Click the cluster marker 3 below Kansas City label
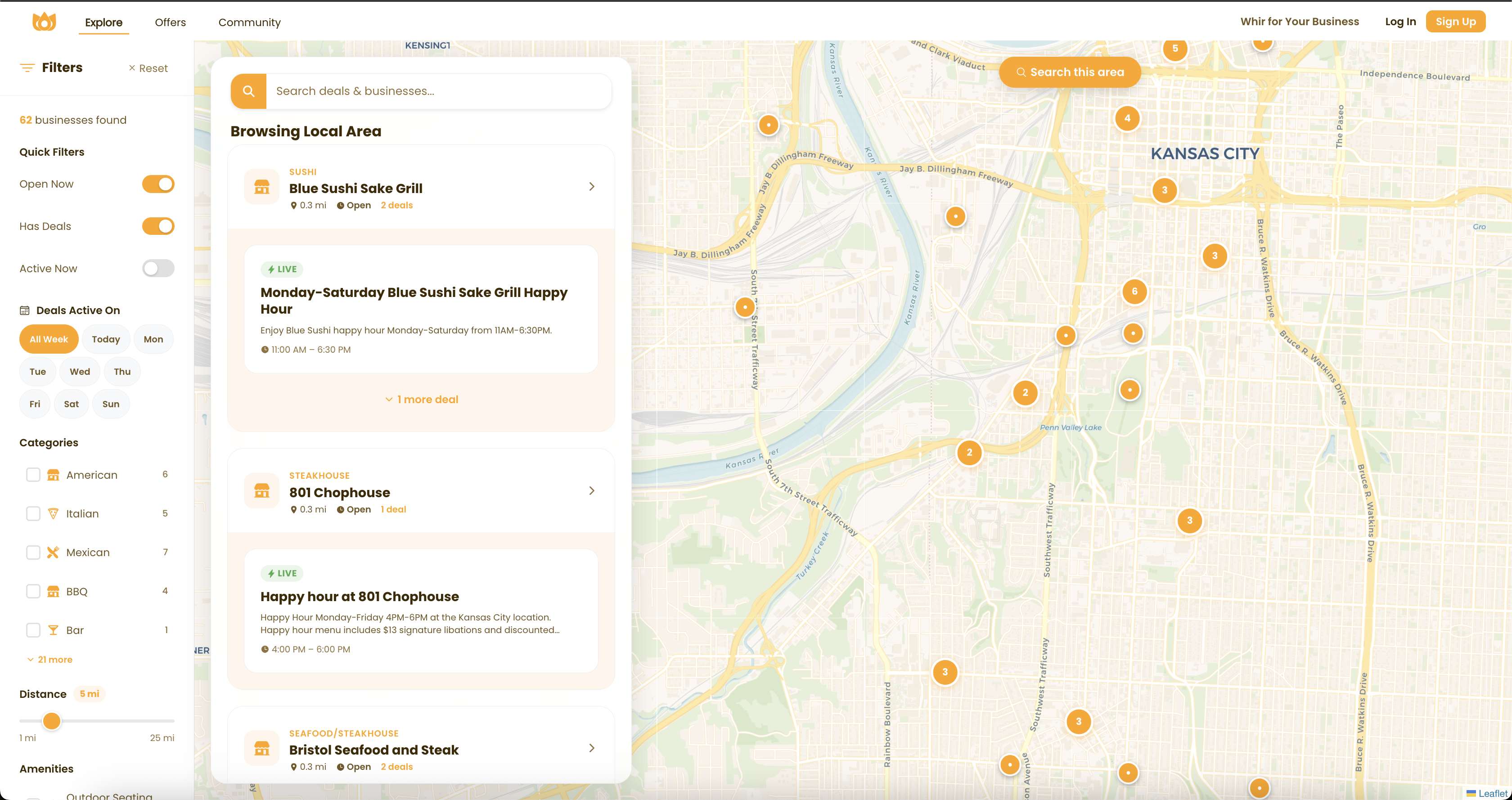The image size is (1512, 800). point(1165,190)
